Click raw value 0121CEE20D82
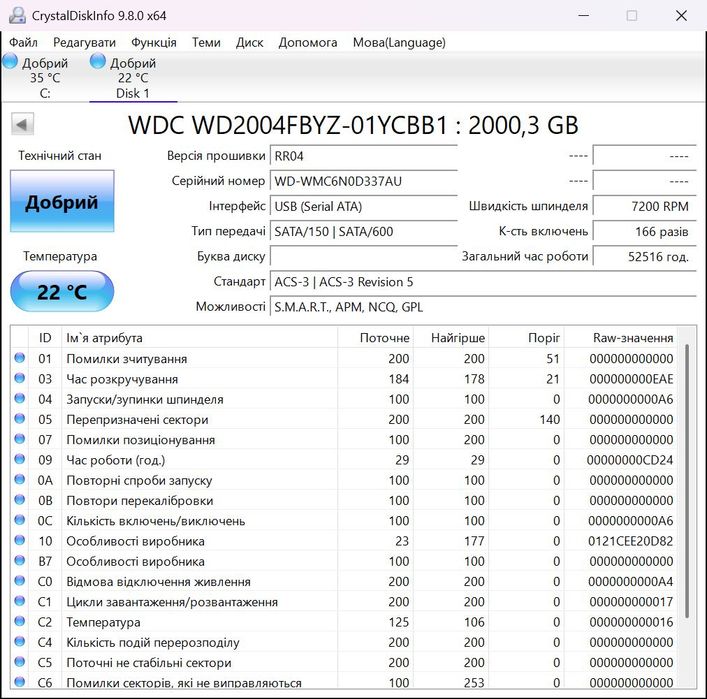Screen dimensions: 707x699 (630, 541)
